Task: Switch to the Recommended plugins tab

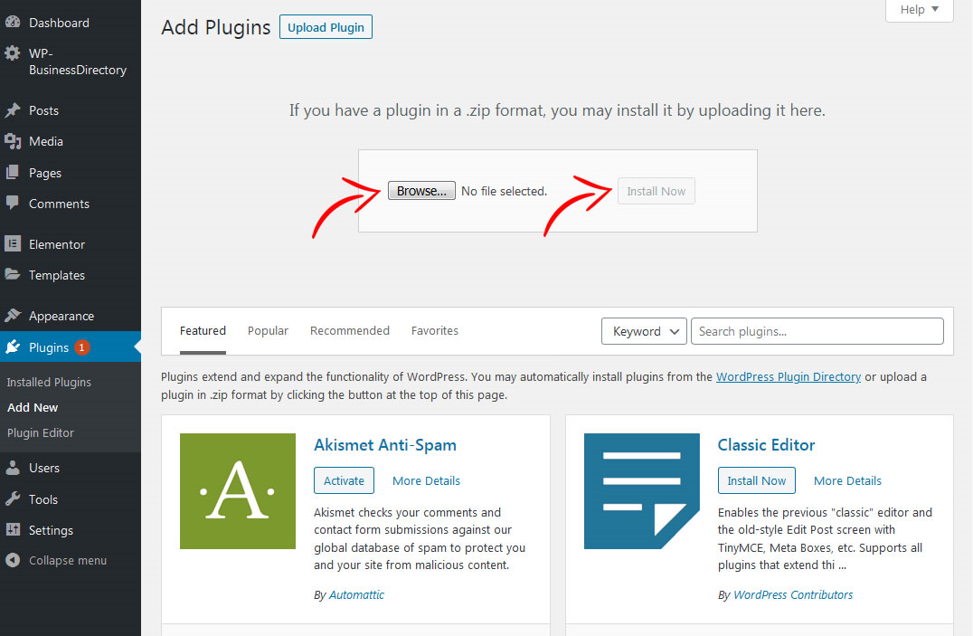Action: click(x=350, y=331)
